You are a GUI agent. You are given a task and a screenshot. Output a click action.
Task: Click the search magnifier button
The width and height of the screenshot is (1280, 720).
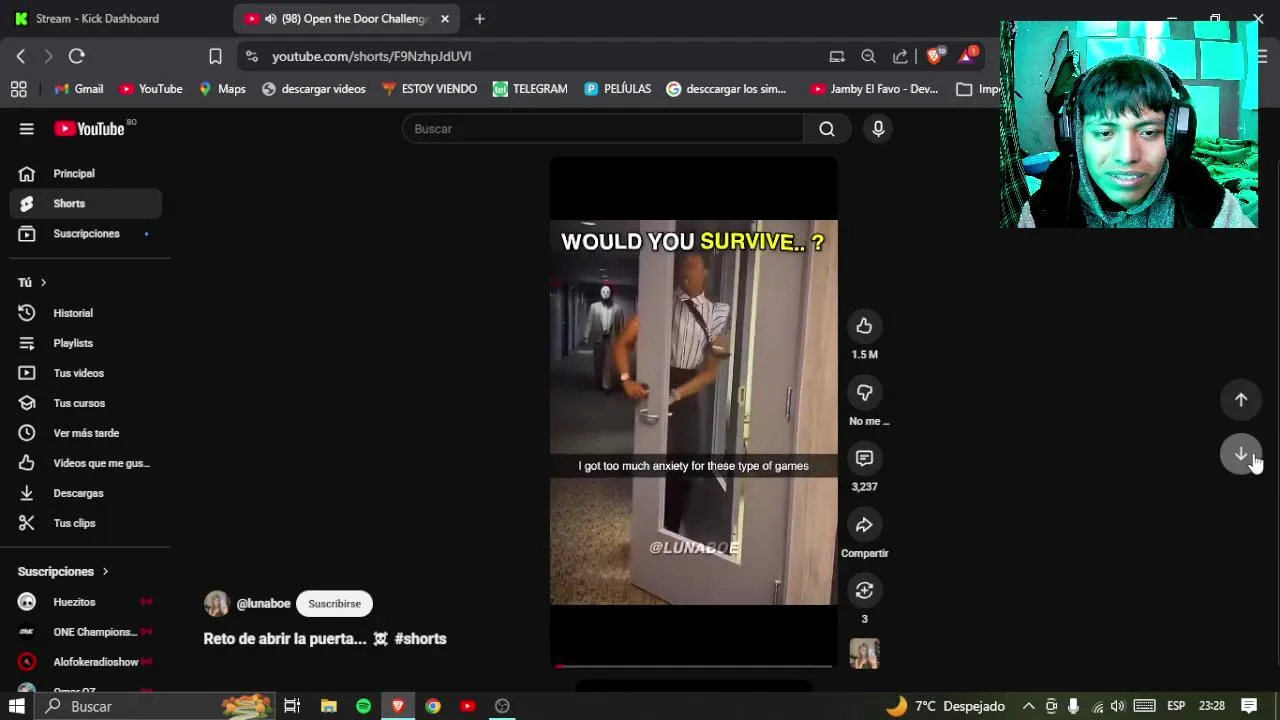coord(826,128)
